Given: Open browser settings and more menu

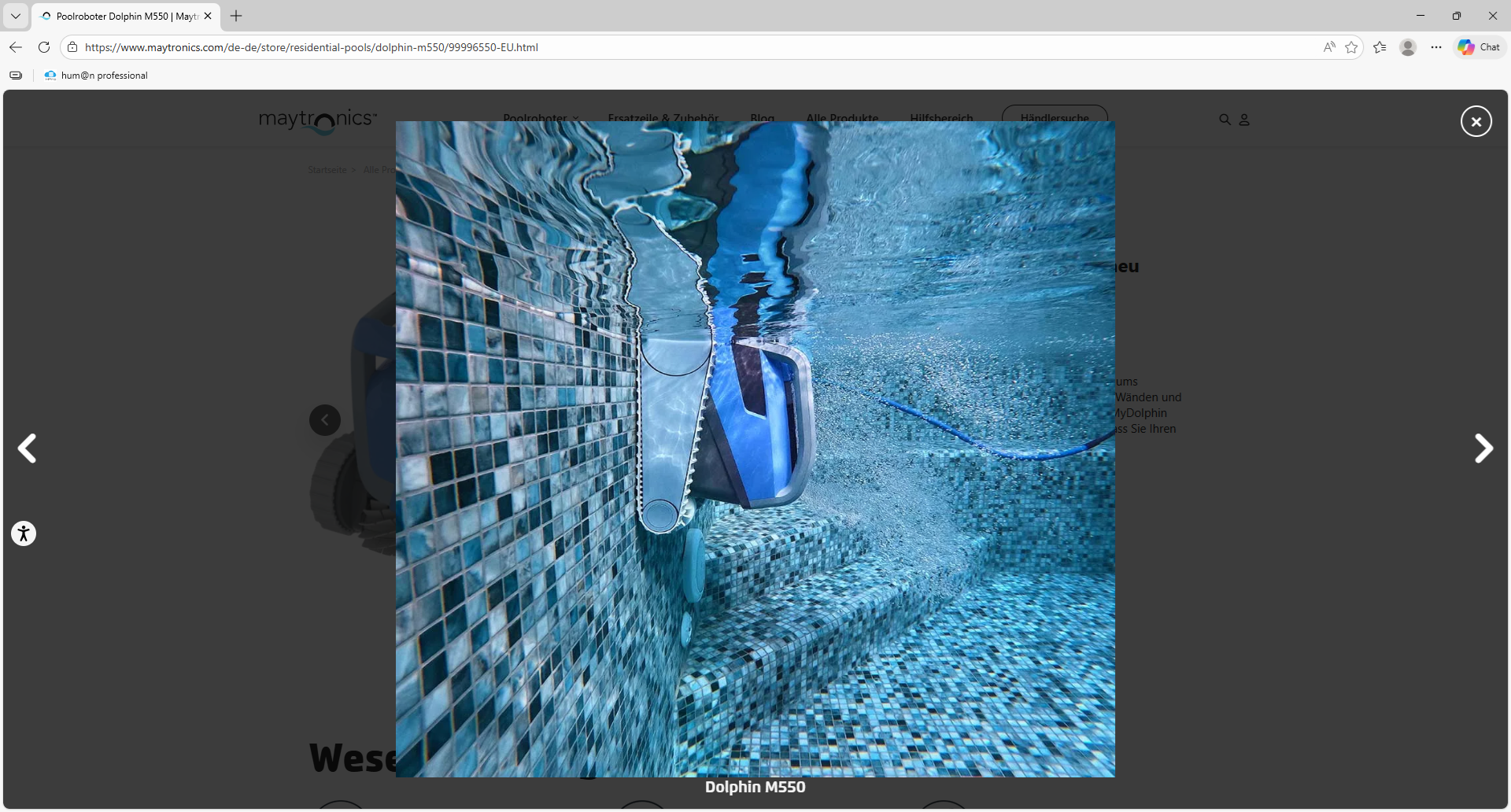Looking at the screenshot, I should point(1436,47).
